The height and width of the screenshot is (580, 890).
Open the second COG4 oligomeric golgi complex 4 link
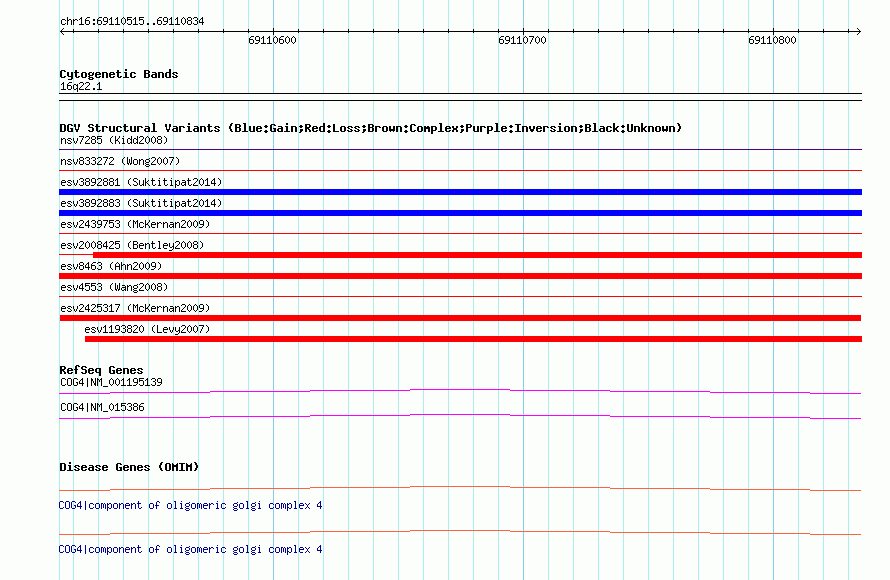click(190, 549)
